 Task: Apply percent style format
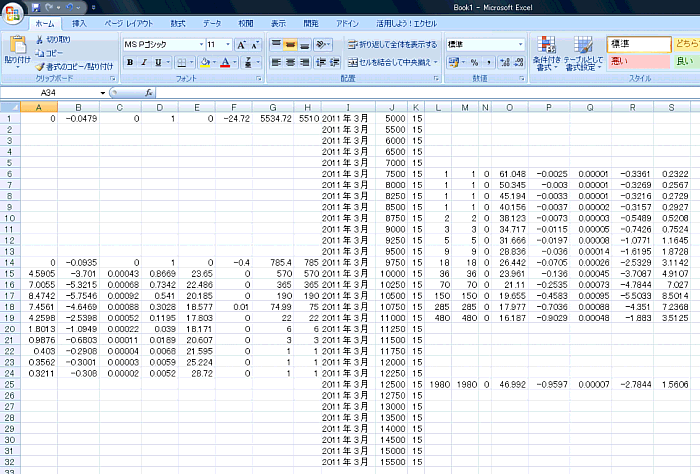pos(475,62)
